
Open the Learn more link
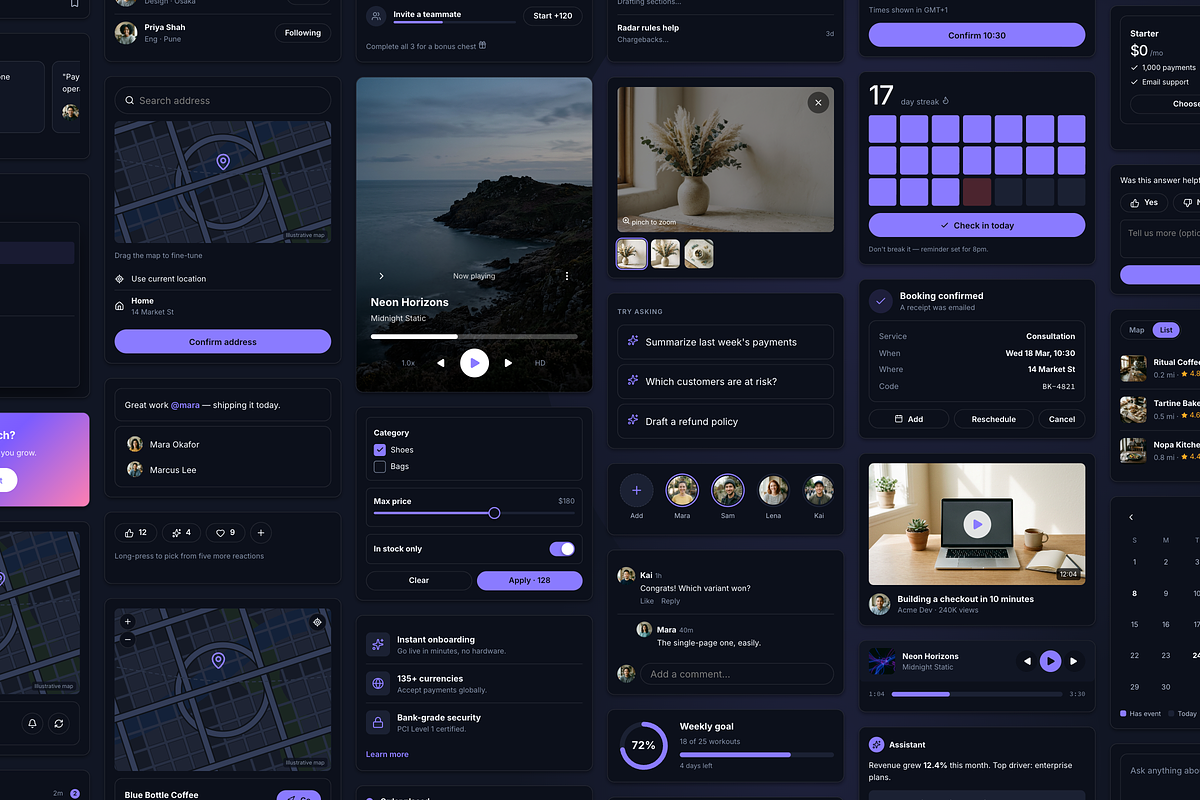(x=387, y=754)
